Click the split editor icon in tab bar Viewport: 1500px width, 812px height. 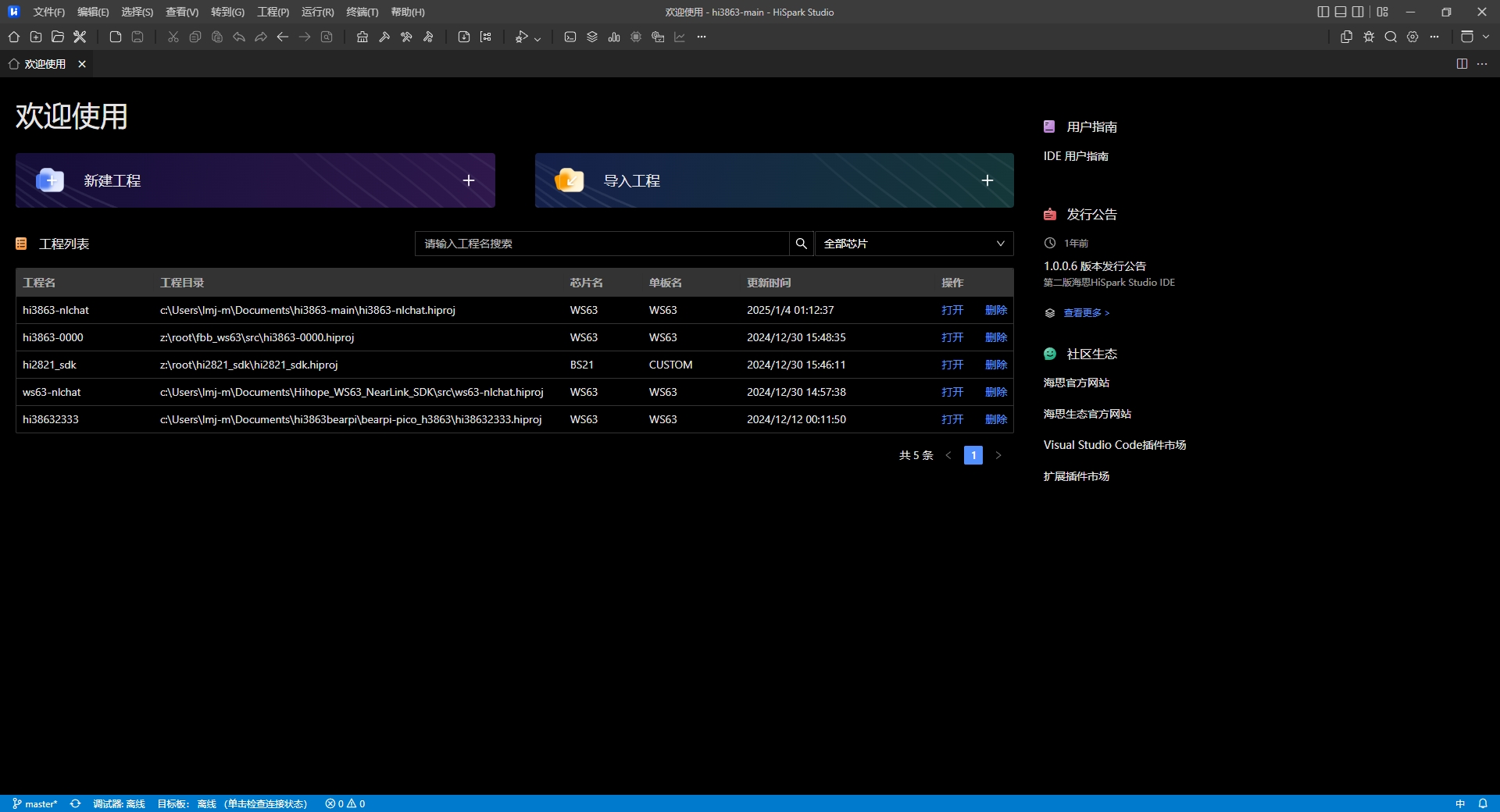click(1462, 64)
